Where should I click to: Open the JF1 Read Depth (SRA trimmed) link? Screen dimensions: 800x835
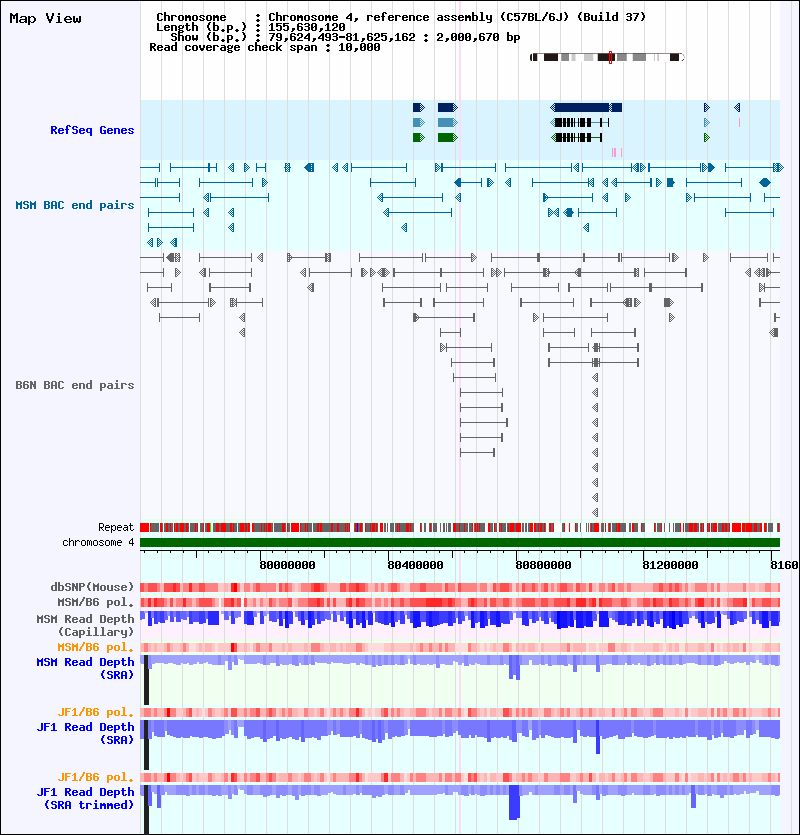point(85,798)
